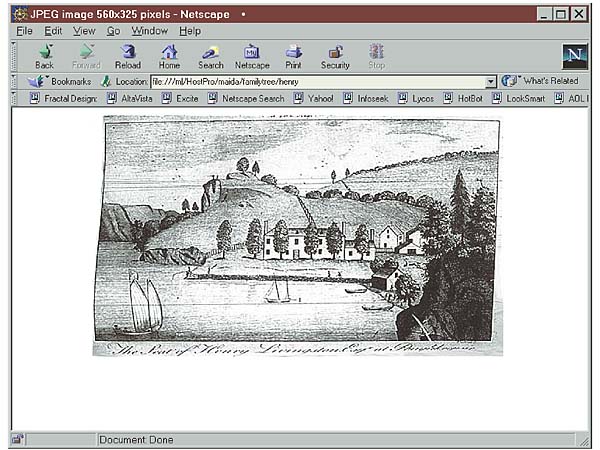This screenshot has height=450, width=600.
Task: Click inside the Location URL field
Action: tap(318, 82)
